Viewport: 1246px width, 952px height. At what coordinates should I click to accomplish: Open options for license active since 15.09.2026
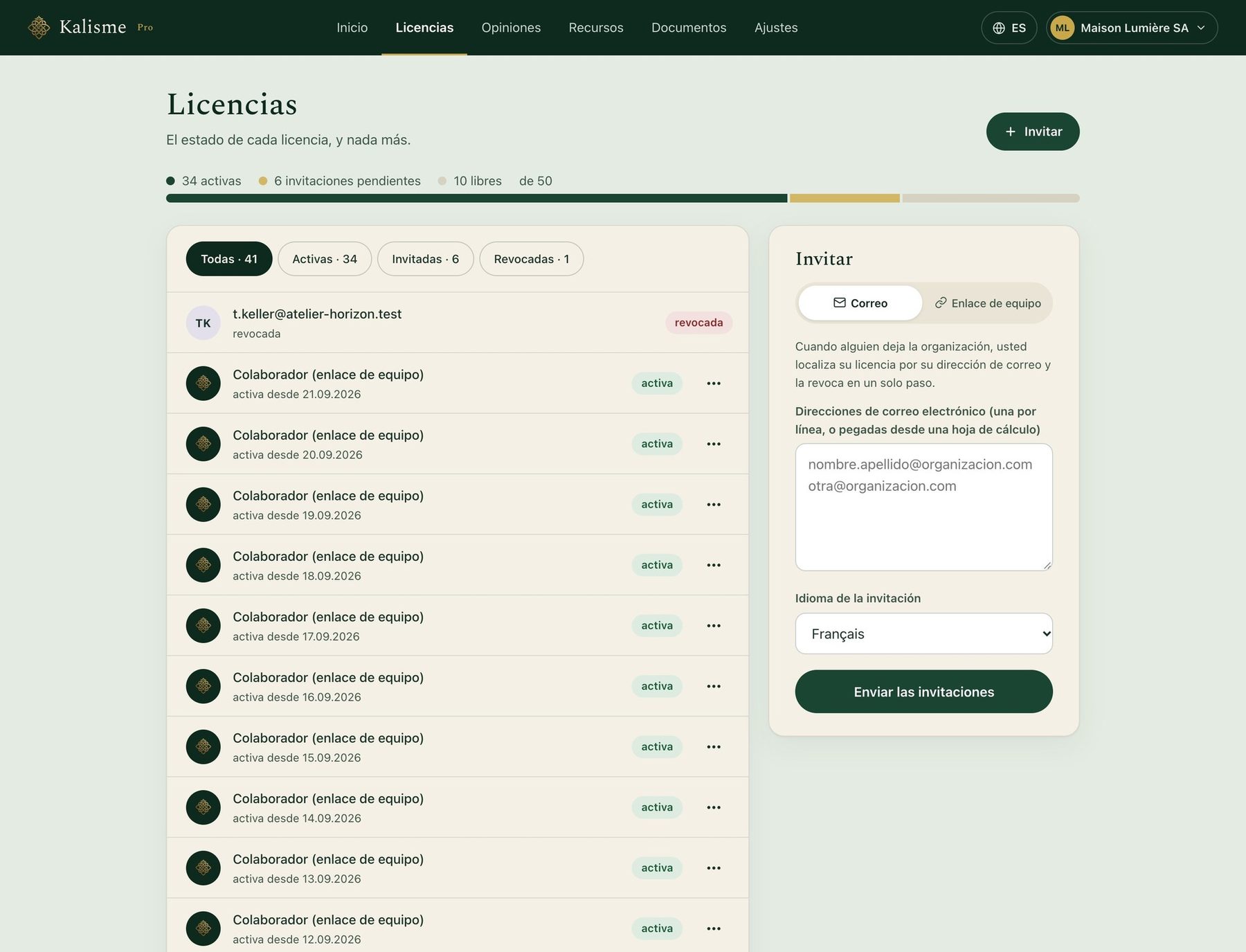[714, 747]
